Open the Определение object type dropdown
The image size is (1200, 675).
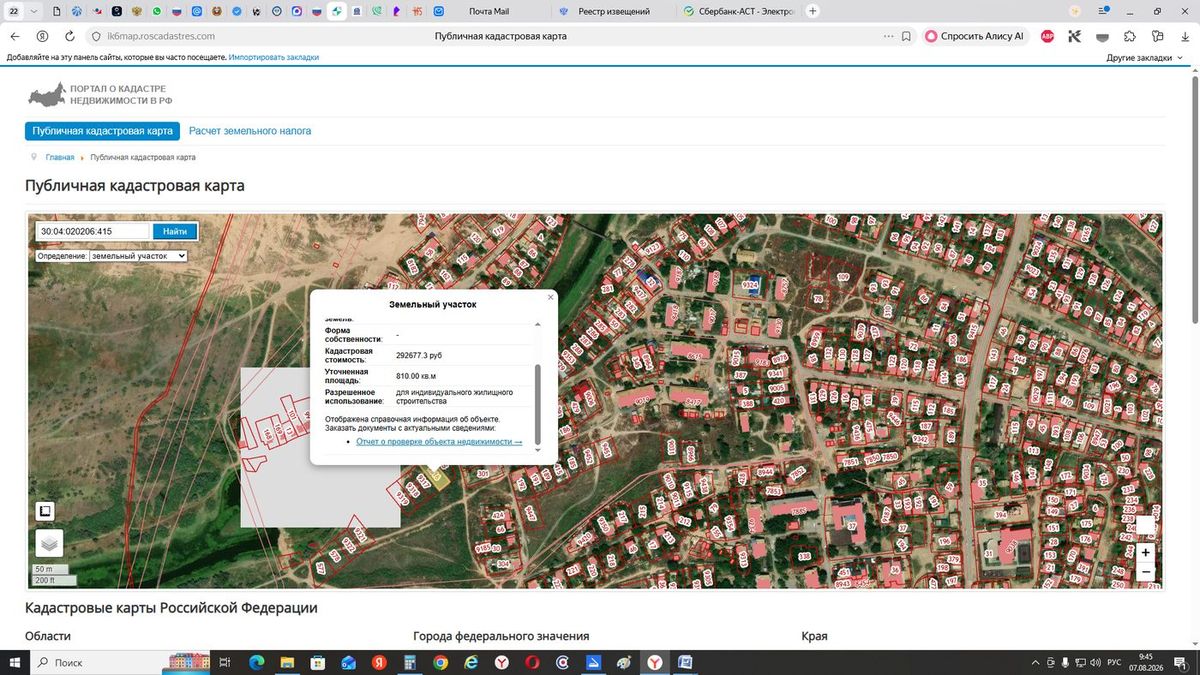[138, 256]
